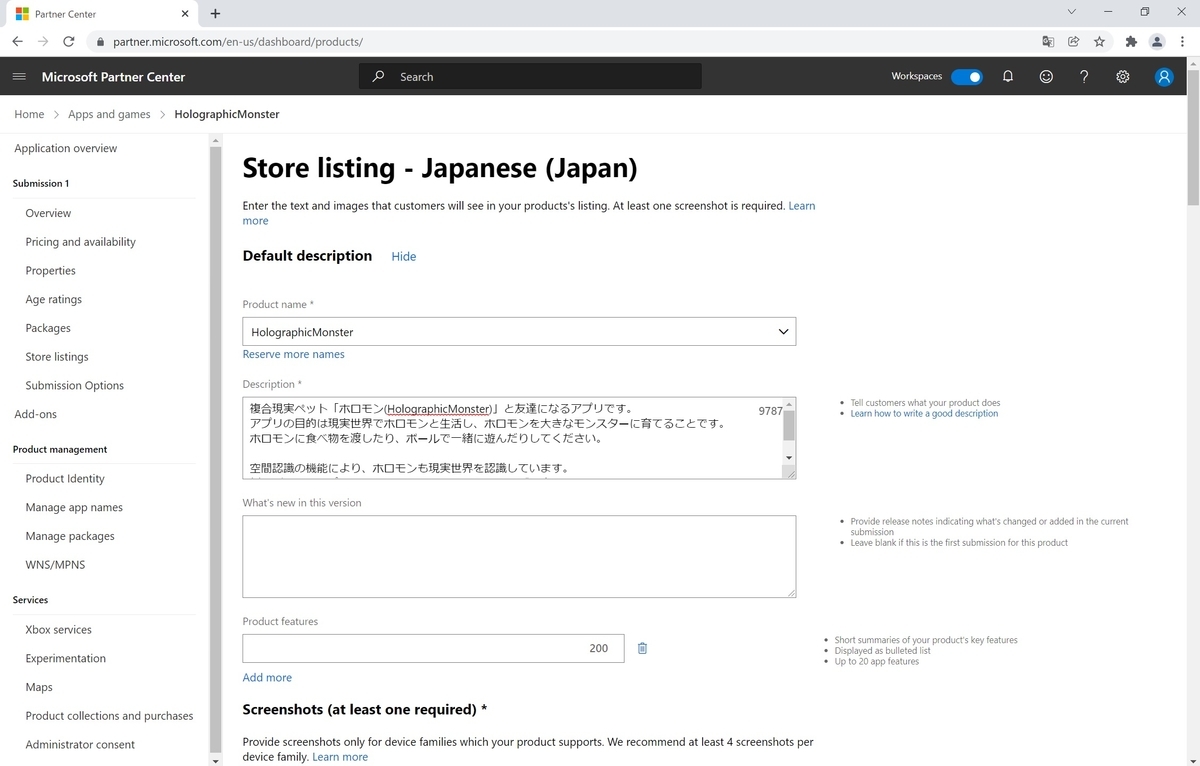Click the translate page icon
This screenshot has width=1200, height=766.
1047,42
